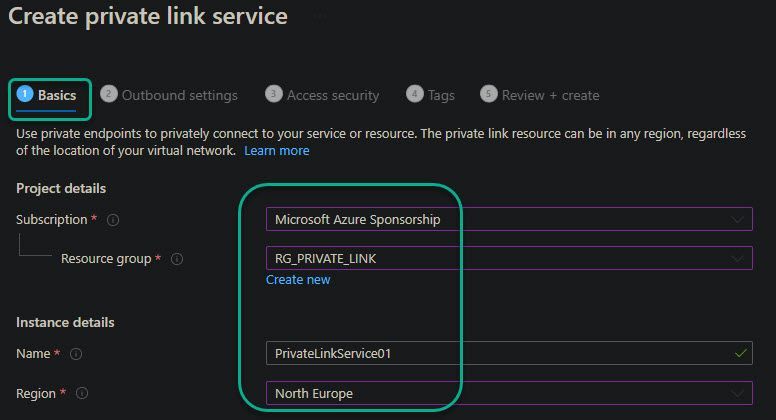
Task: Click the Name field info icon
Action: click(76, 354)
